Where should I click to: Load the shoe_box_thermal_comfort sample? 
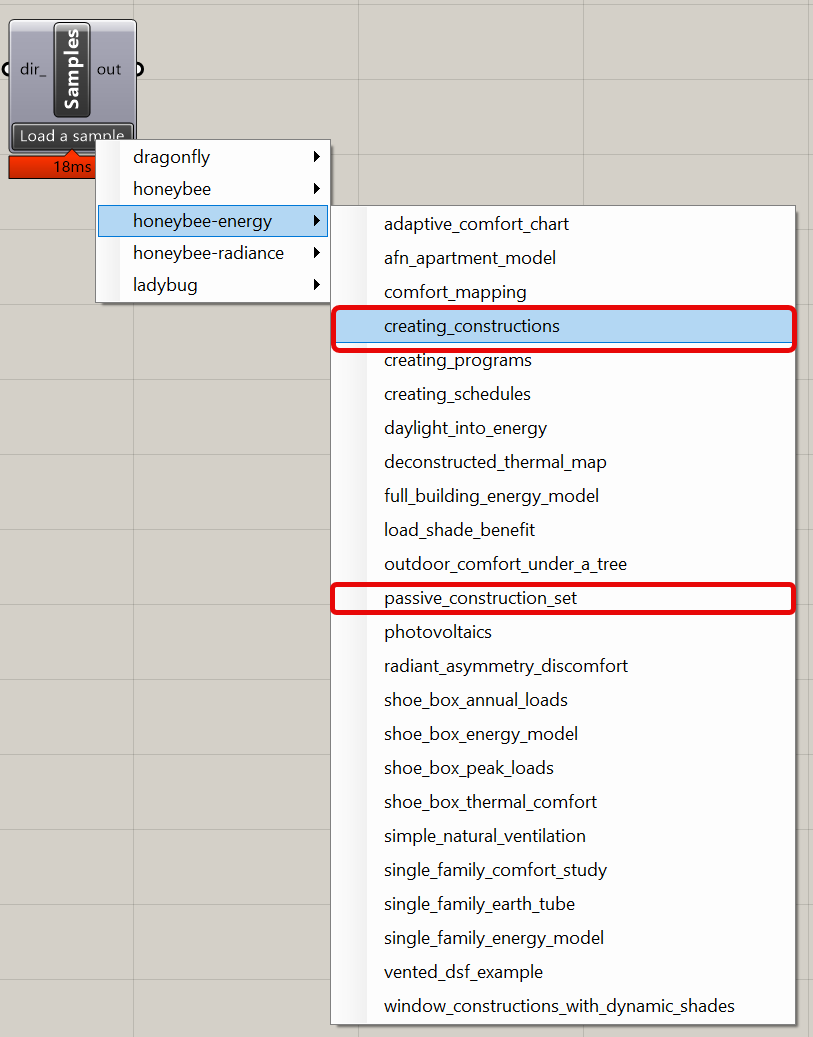click(563, 802)
